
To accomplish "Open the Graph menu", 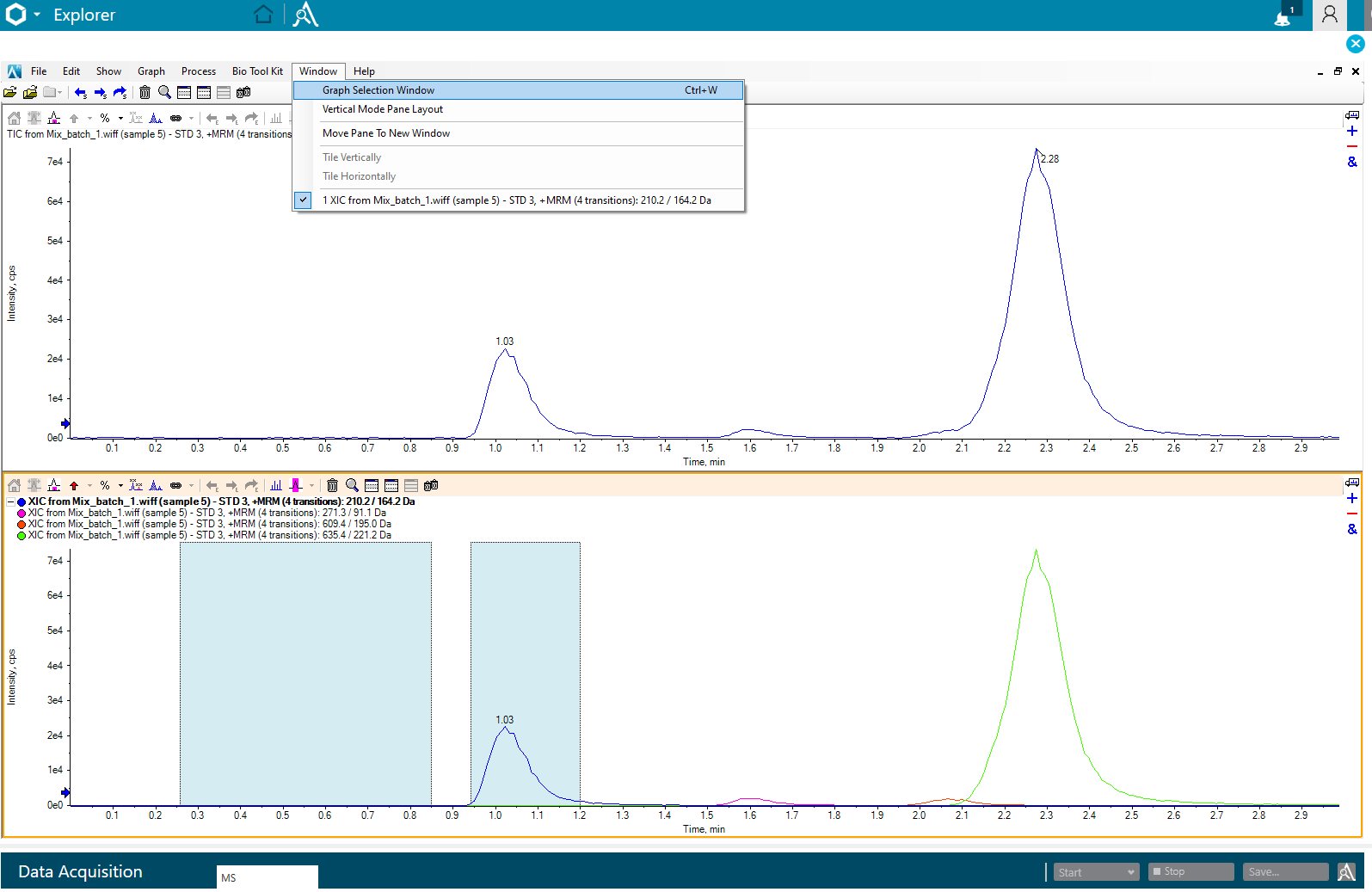I will 151,71.
